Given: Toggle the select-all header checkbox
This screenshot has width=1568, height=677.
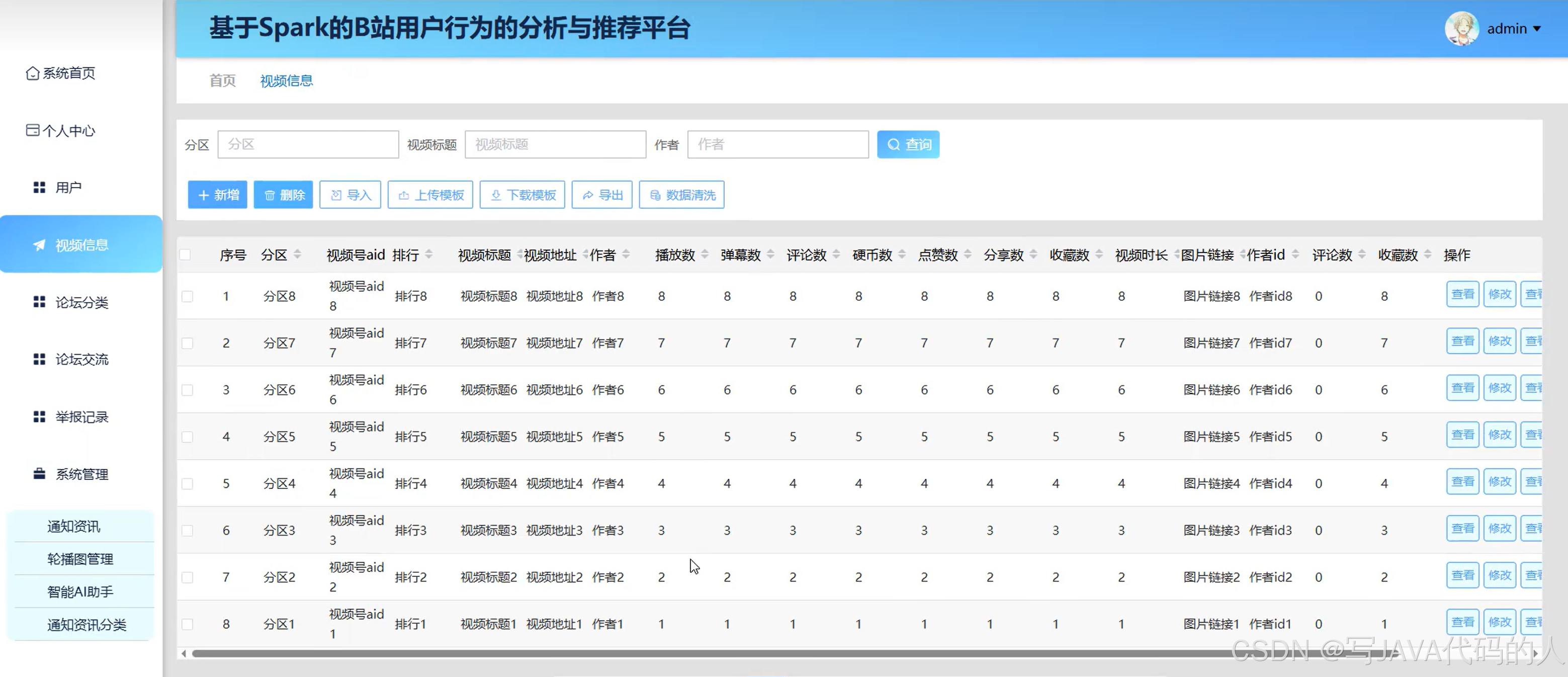Looking at the screenshot, I should point(185,255).
